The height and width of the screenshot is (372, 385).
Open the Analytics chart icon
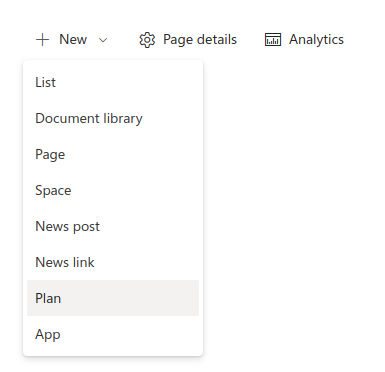click(x=273, y=39)
